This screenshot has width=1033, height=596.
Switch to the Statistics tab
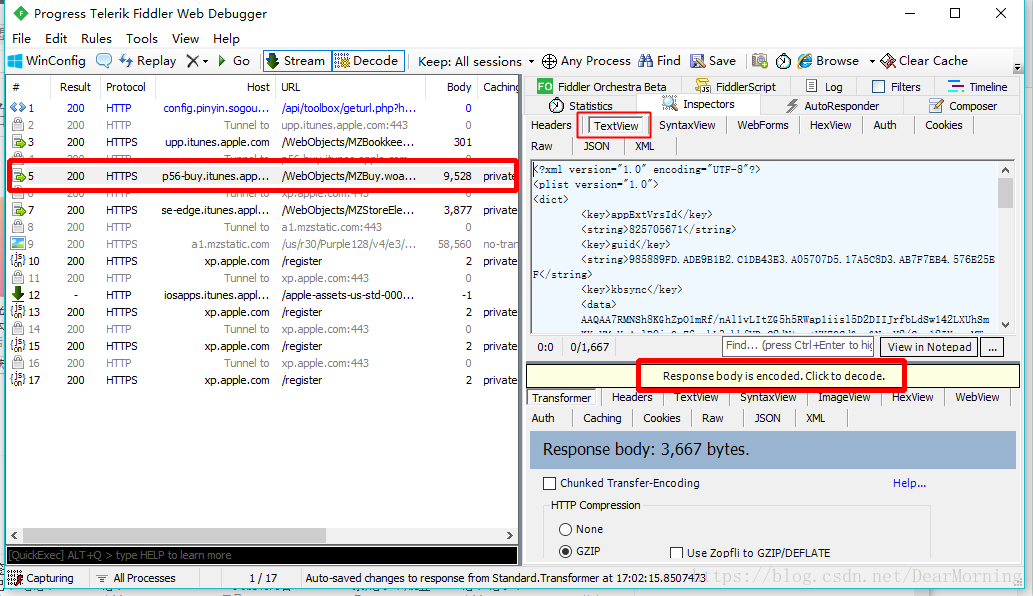[x=580, y=105]
